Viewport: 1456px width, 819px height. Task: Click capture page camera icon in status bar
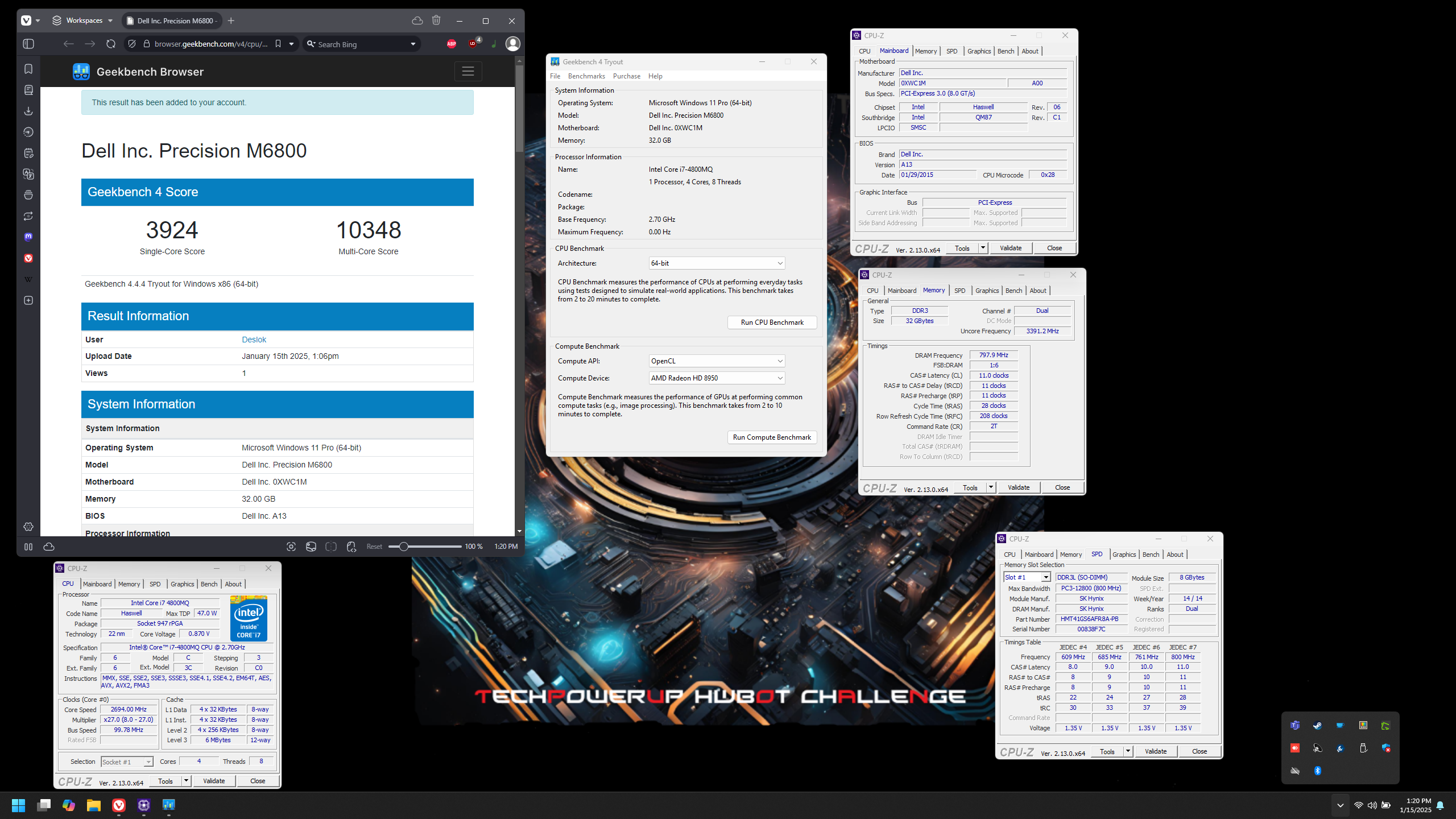[291, 547]
